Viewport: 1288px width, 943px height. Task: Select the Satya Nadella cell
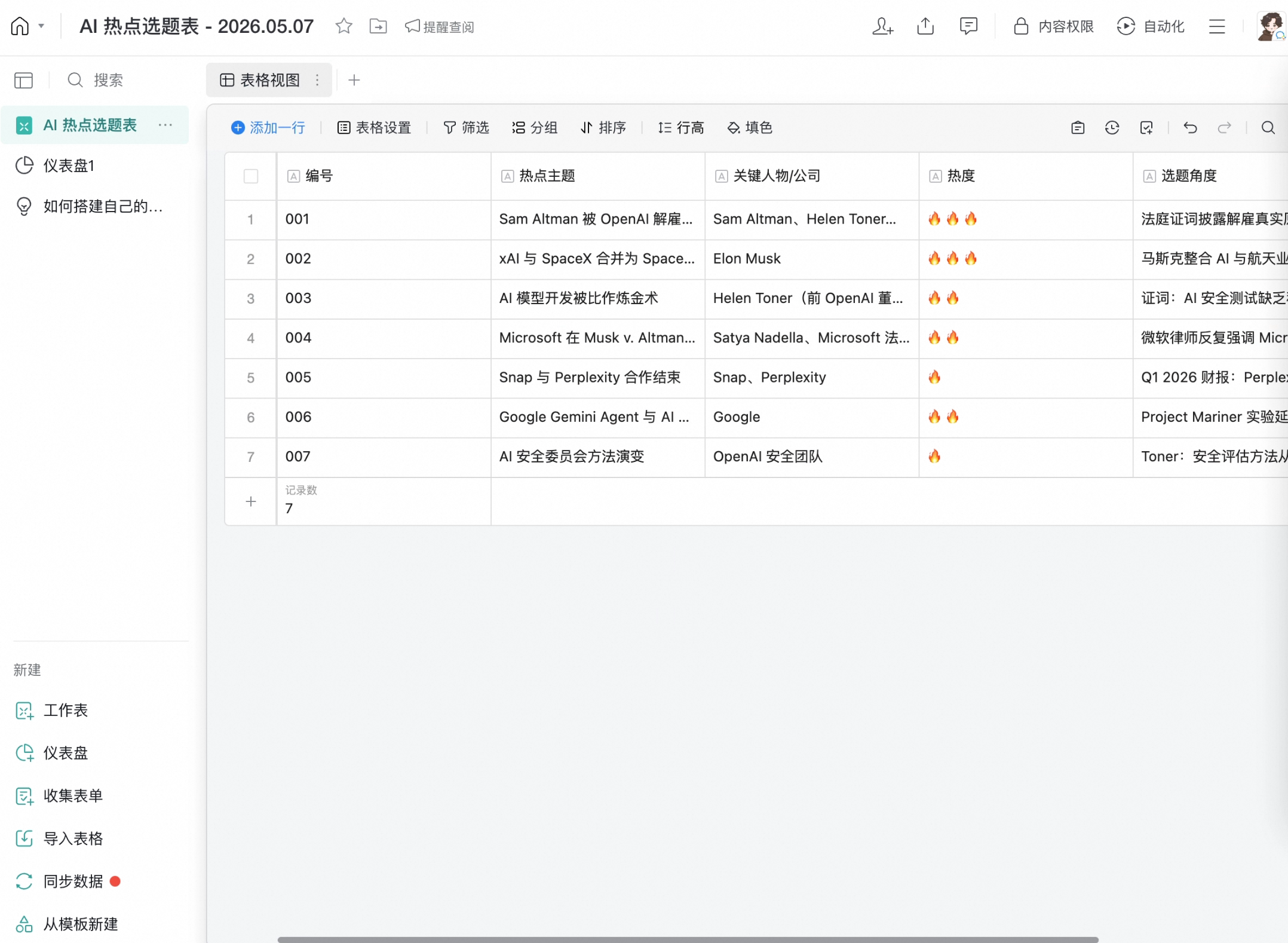point(812,338)
